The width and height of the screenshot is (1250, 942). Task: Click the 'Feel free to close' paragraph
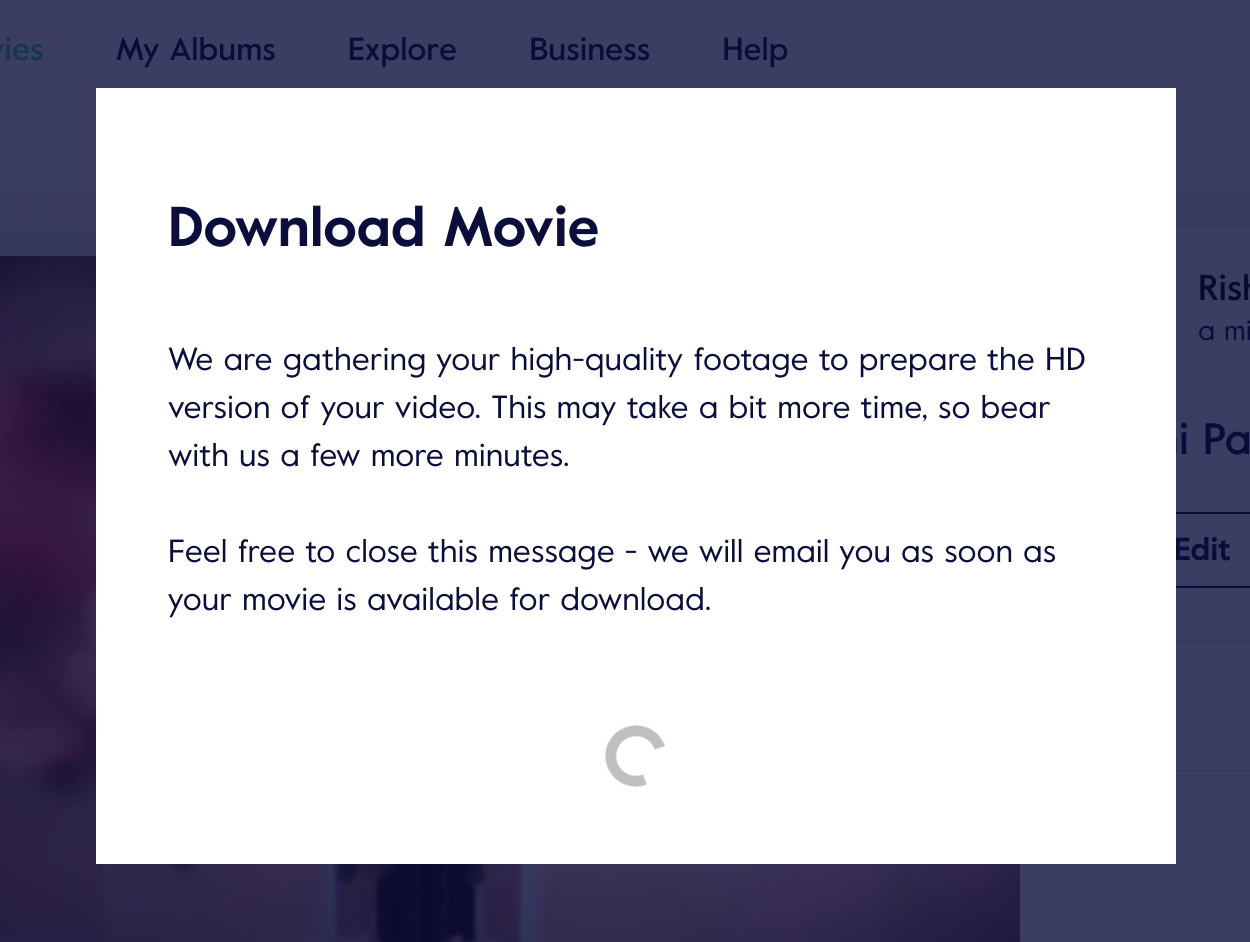pyautogui.click(x=612, y=575)
